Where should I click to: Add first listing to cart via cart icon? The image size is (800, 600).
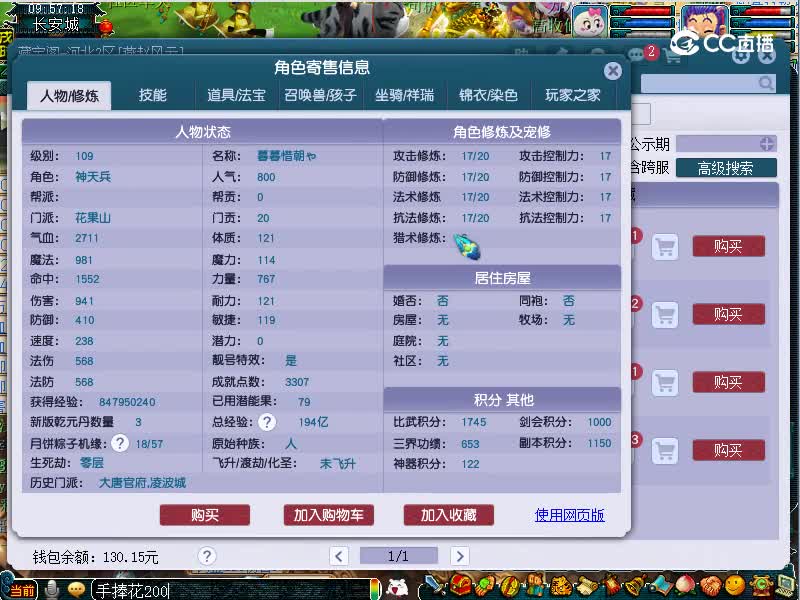[x=665, y=247]
